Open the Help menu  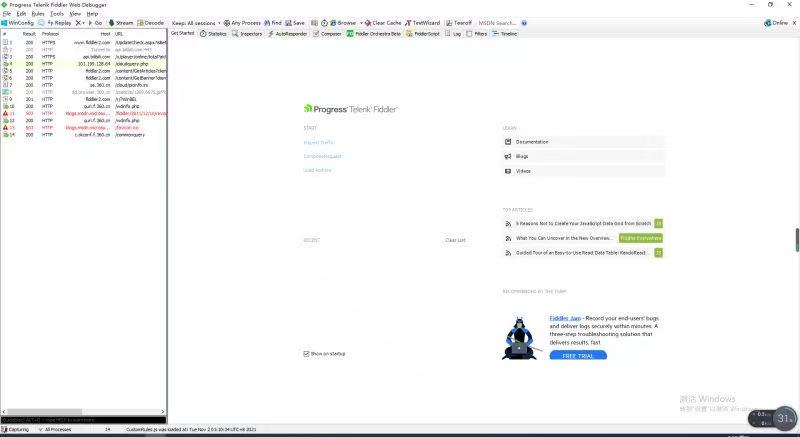click(x=92, y=14)
